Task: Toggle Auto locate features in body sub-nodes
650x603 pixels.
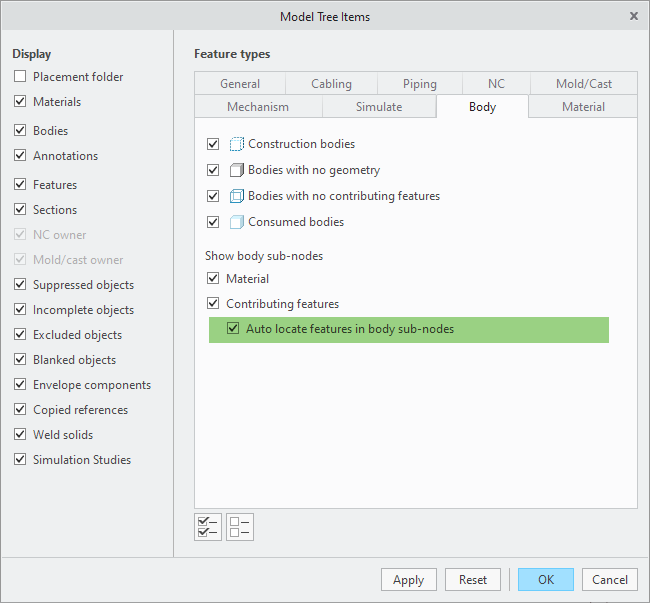Action: 233,328
